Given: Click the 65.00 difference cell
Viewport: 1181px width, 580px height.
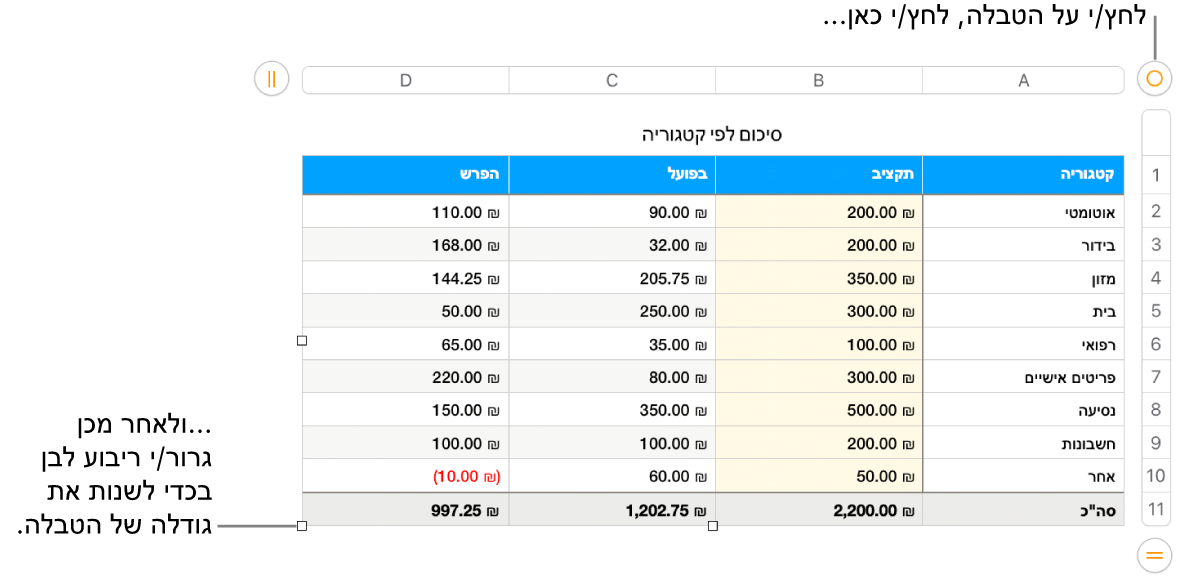Looking at the screenshot, I should click(x=406, y=344).
